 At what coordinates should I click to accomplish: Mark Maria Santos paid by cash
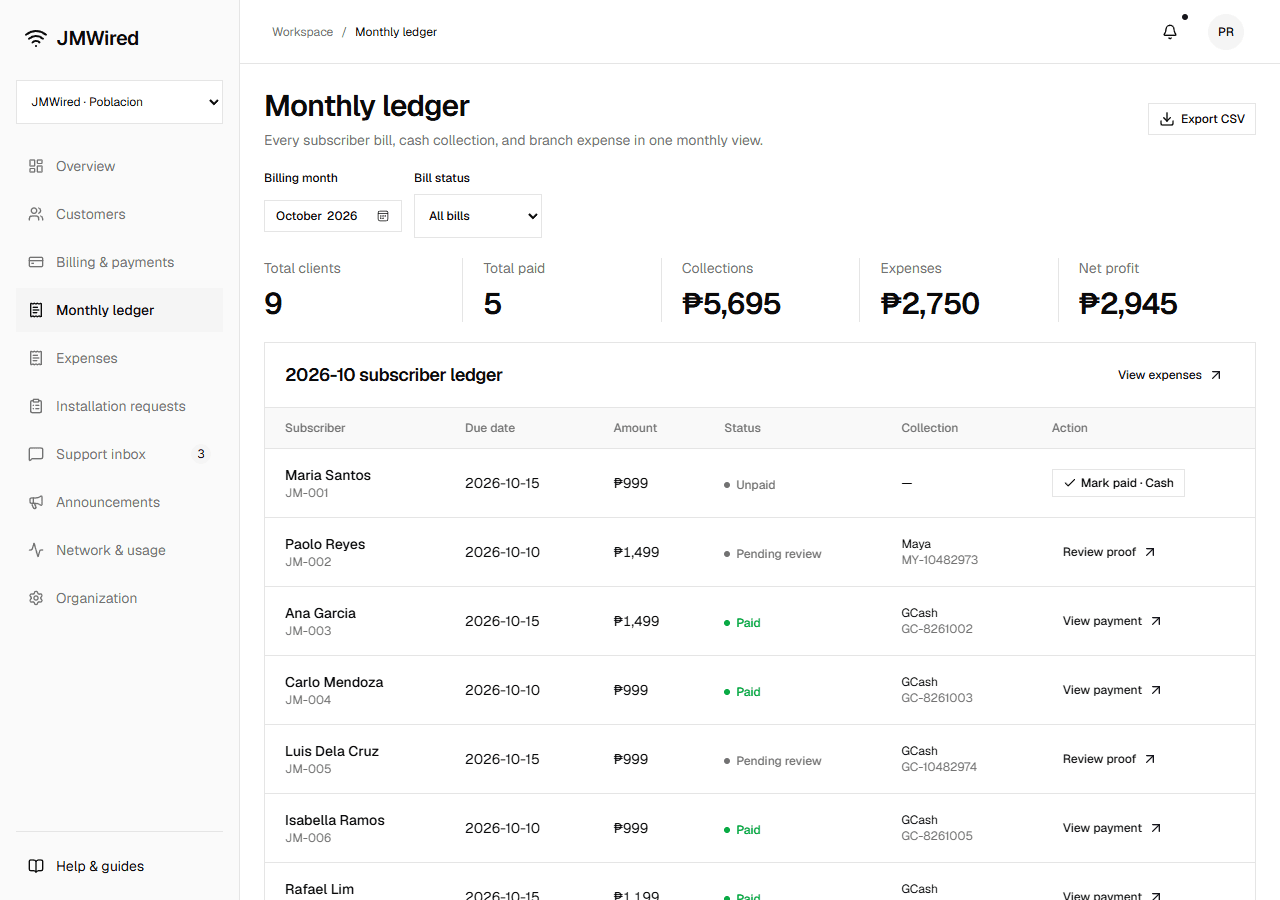point(1118,483)
